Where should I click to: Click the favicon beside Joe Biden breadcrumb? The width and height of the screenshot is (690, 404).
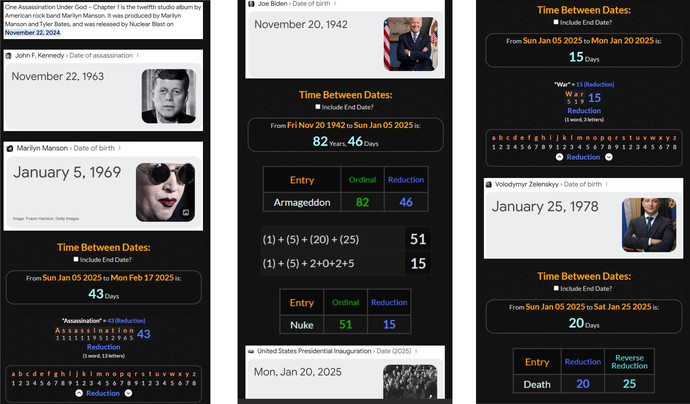tap(251, 4)
